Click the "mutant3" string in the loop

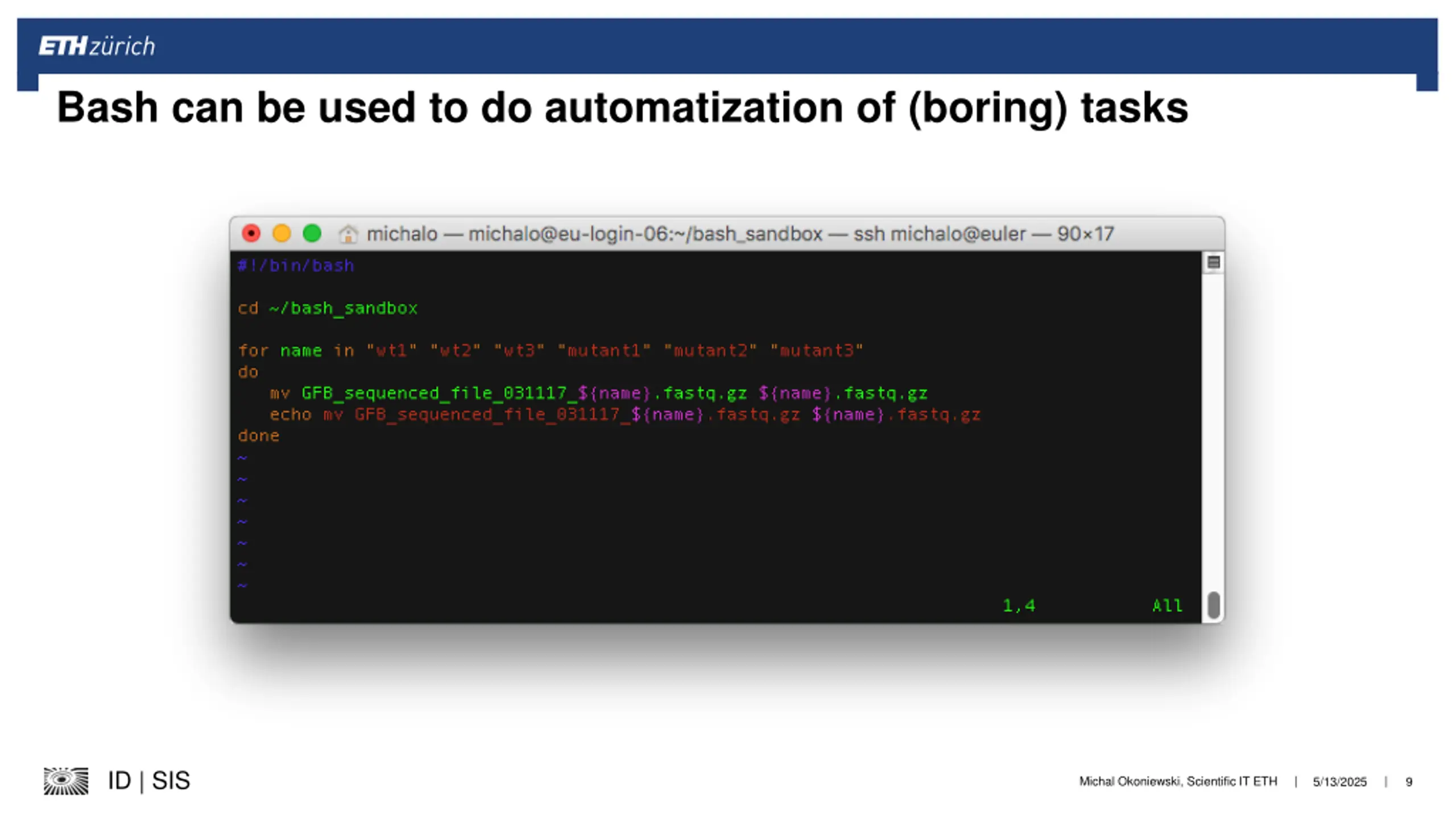817,350
